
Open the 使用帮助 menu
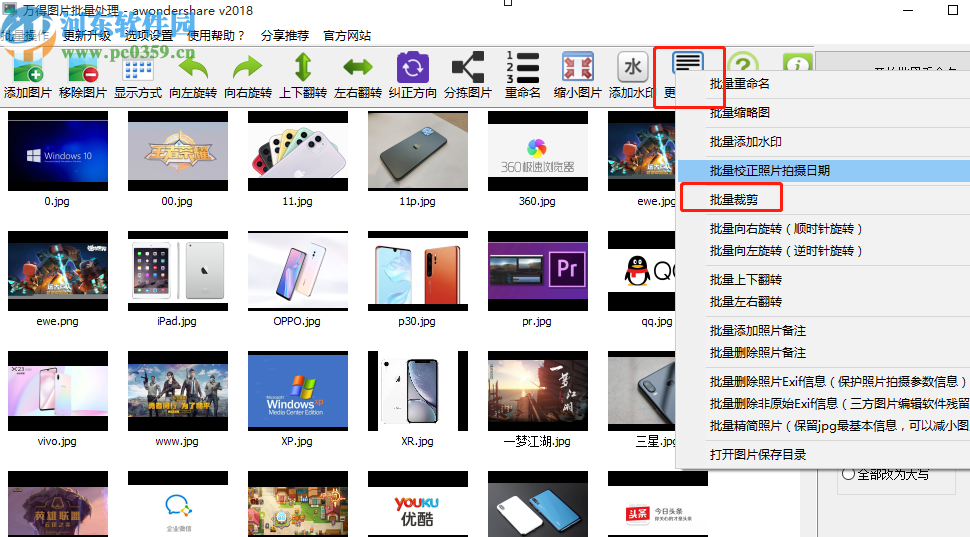(x=217, y=35)
